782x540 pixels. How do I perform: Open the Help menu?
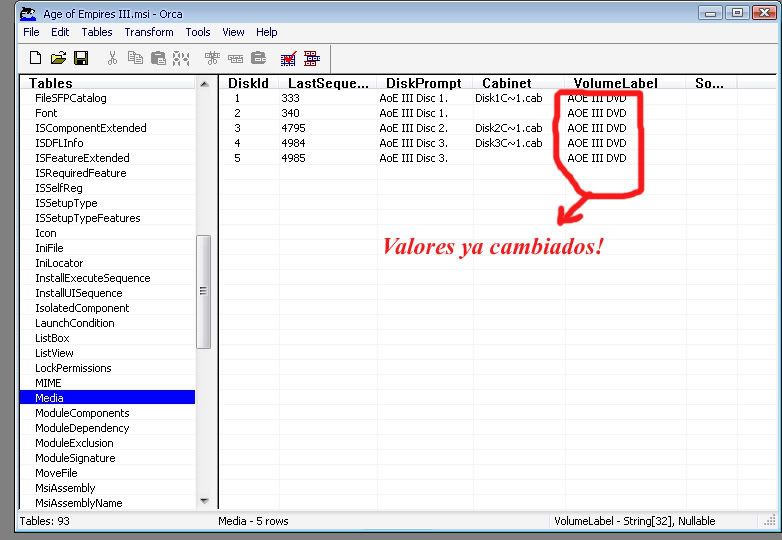pyautogui.click(x=266, y=32)
